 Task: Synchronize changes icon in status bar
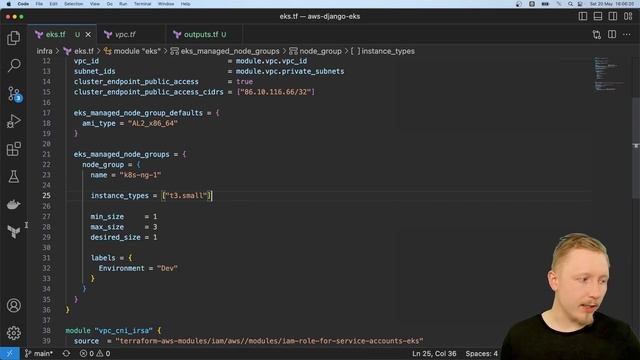click(x=66, y=353)
